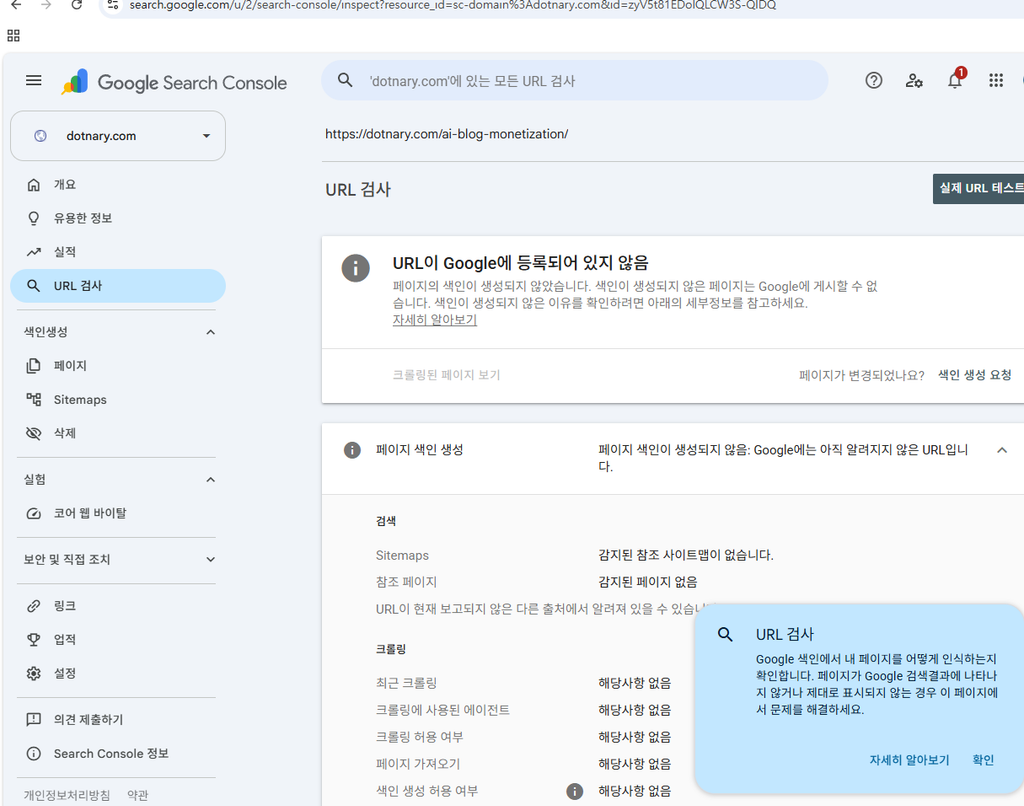Open Search Console 정보
1024x806 pixels.
click(118, 753)
